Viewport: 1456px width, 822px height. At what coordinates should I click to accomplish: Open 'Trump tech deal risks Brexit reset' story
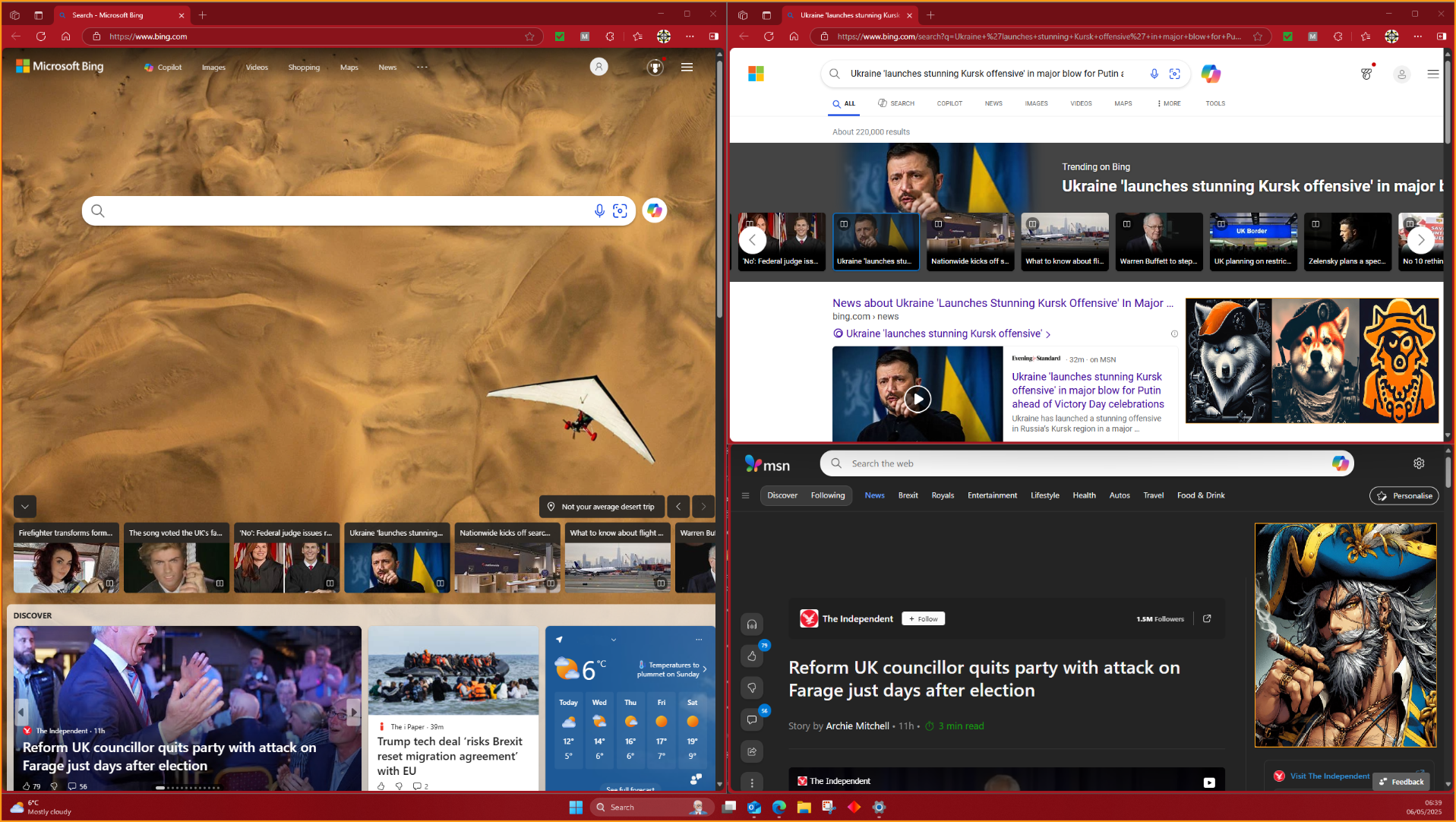tap(453, 756)
